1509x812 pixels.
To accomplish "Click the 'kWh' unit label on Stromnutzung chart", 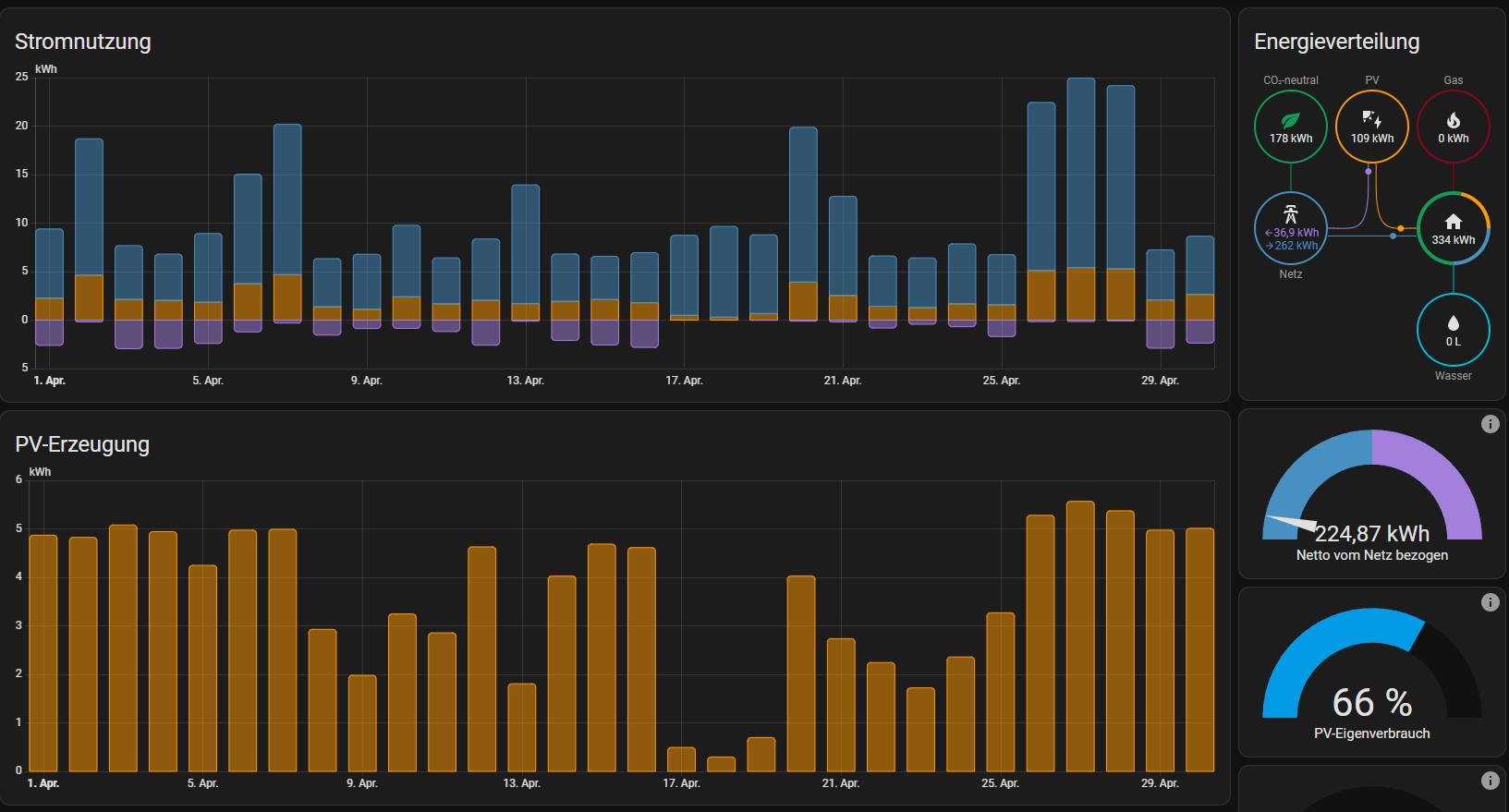I will 46,69.
